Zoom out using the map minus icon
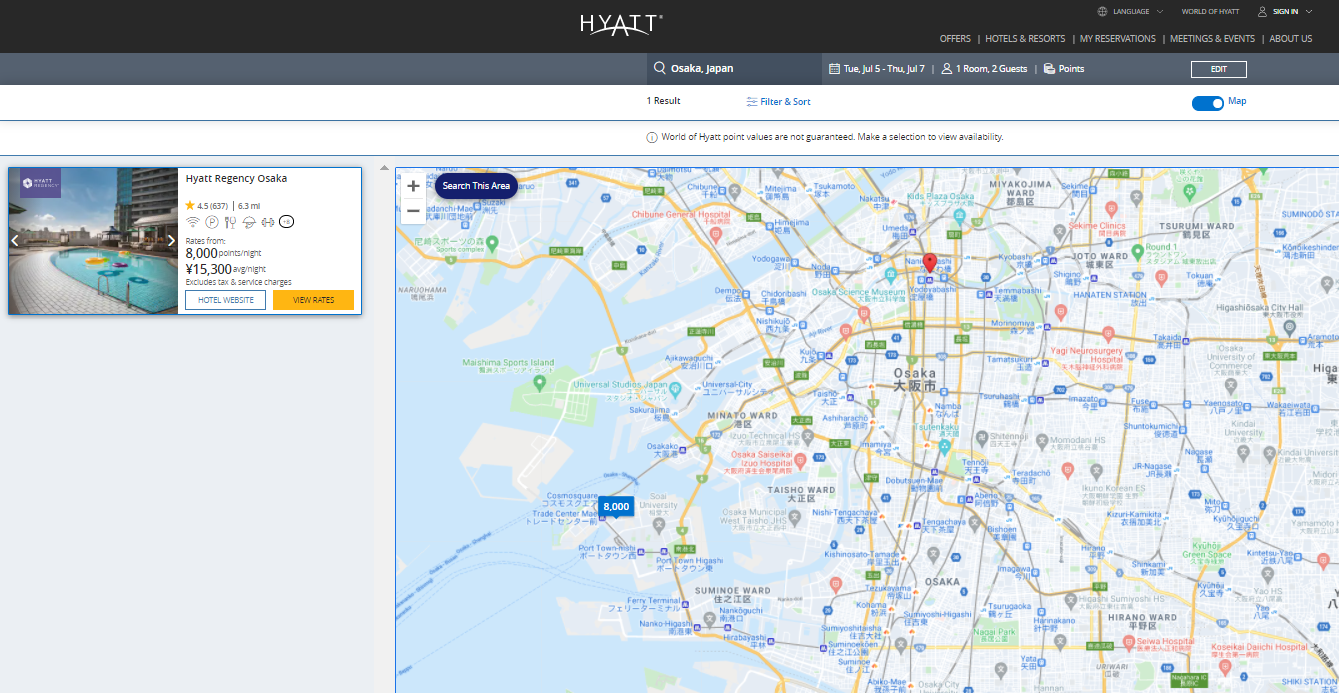The image size is (1339, 693). [413, 210]
